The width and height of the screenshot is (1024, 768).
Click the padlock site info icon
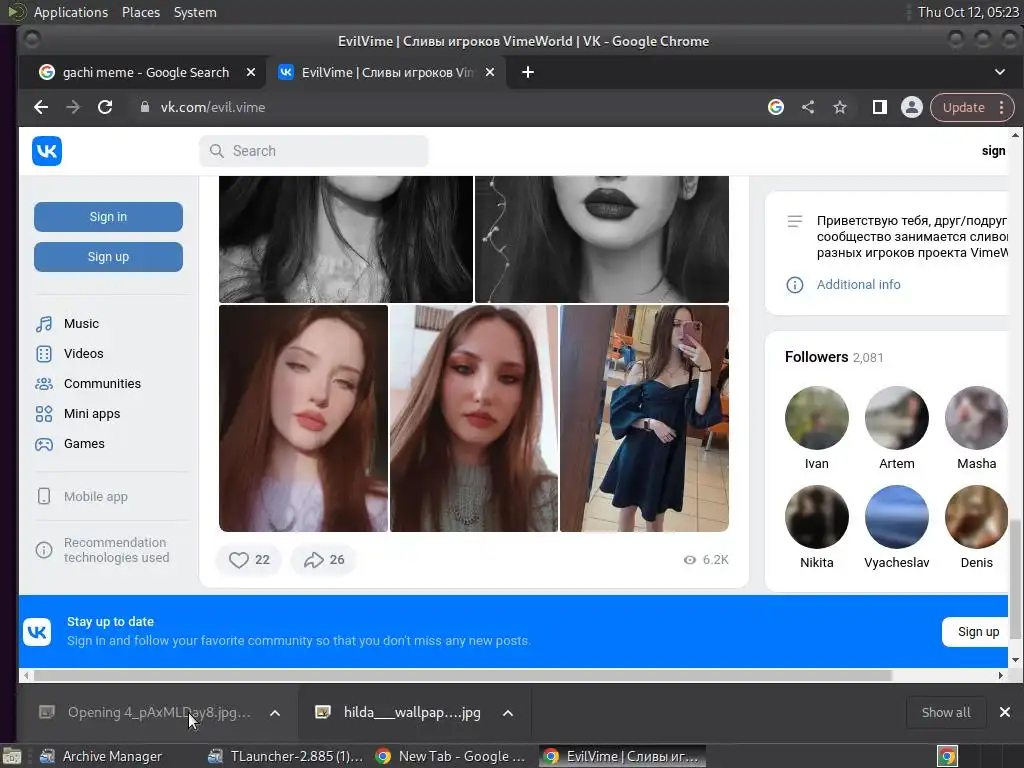tap(145, 107)
